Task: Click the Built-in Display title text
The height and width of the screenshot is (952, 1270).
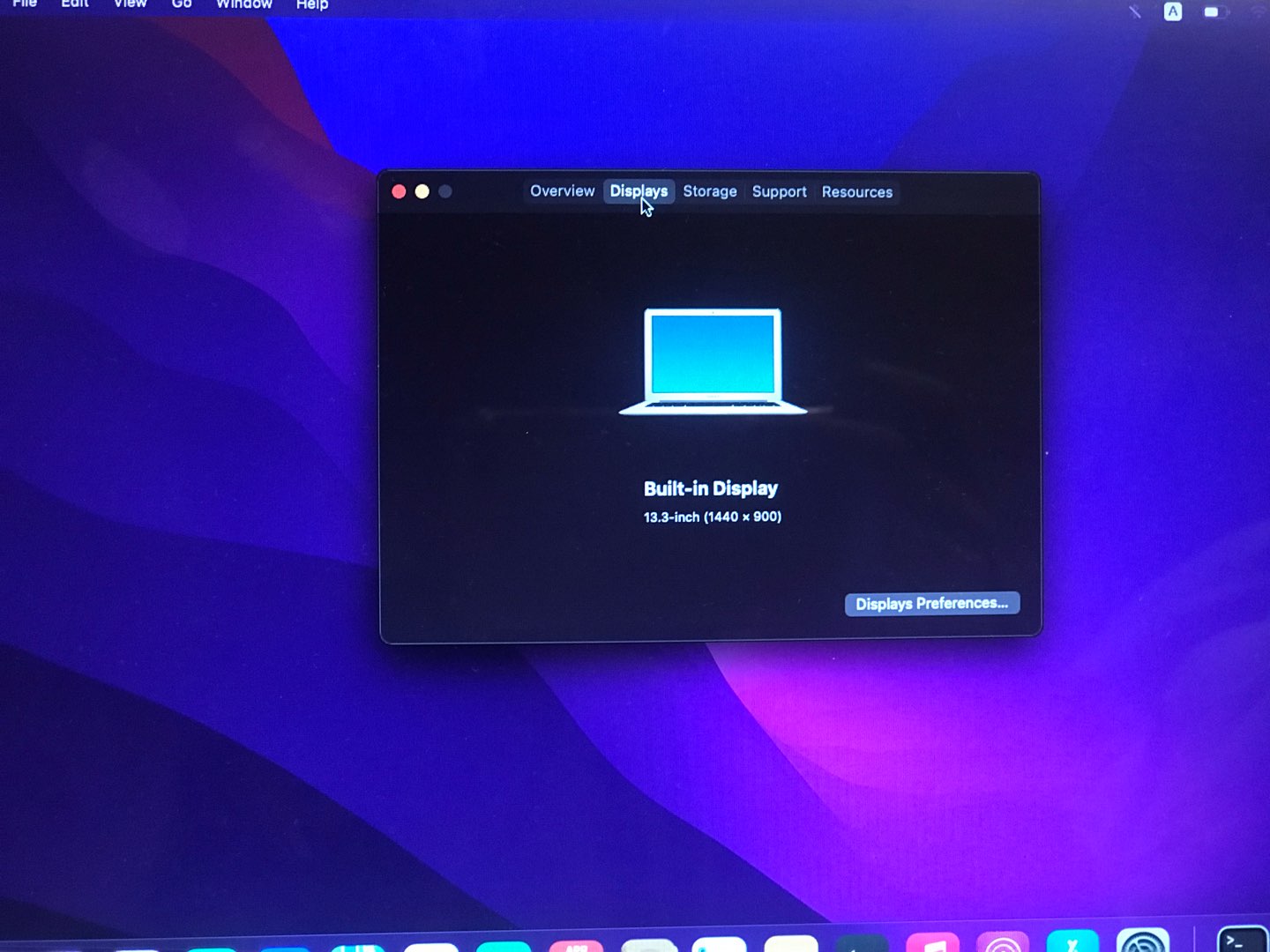Action: point(711,488)
